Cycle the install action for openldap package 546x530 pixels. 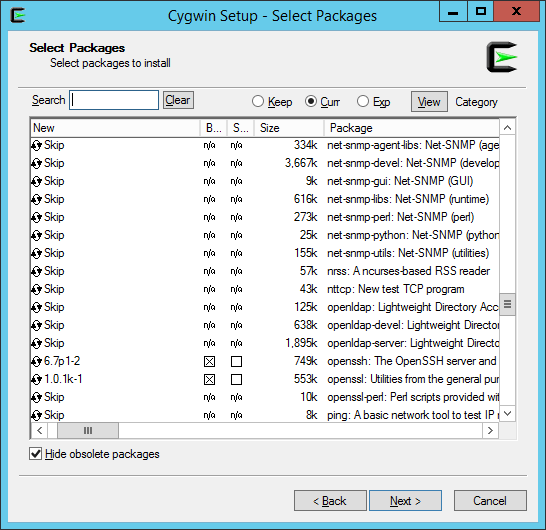[37, 307]
